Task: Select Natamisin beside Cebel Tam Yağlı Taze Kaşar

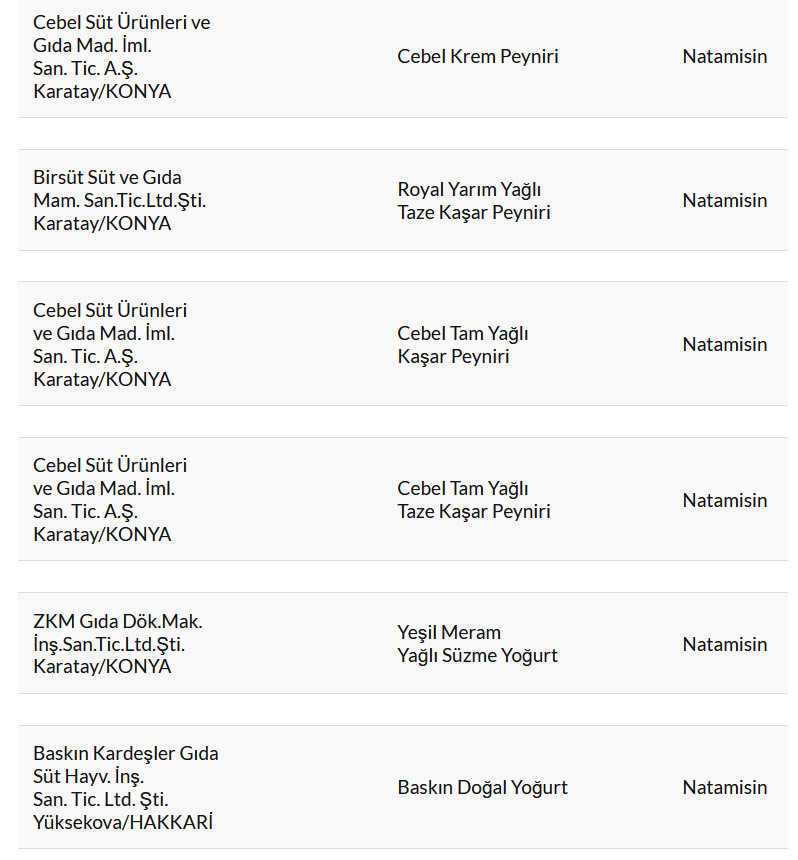Action: coord(724,501)
